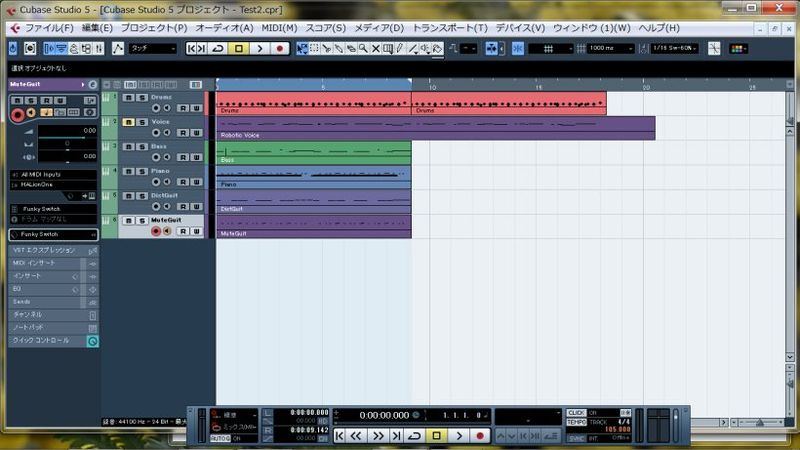Screen dimensions: 800x450
Task: Open track color palette dropdown
Action: (x=739, y=48)
